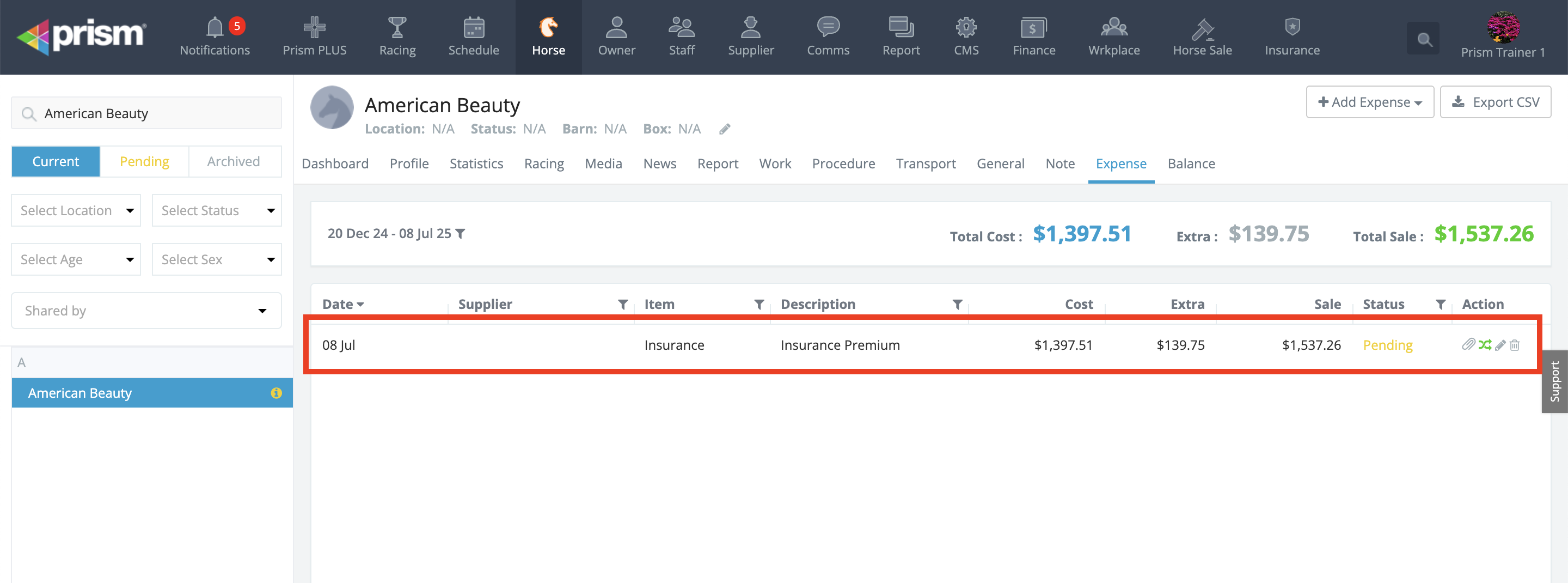Click the Export CSV button
Image resolution: width=1568 pixels, height=583 pixels.
pyautogui.click(x=1495, y=102)
